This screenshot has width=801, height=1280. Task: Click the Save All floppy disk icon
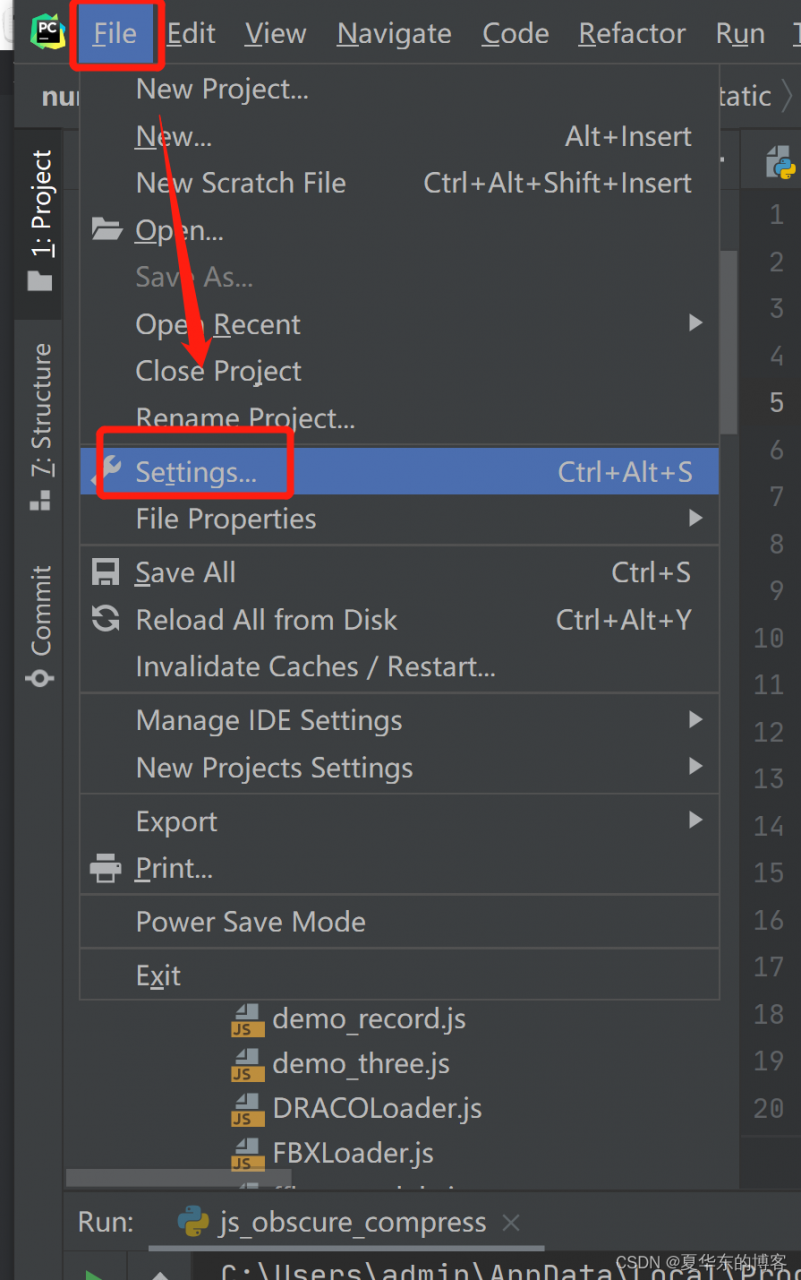point(106,572)
